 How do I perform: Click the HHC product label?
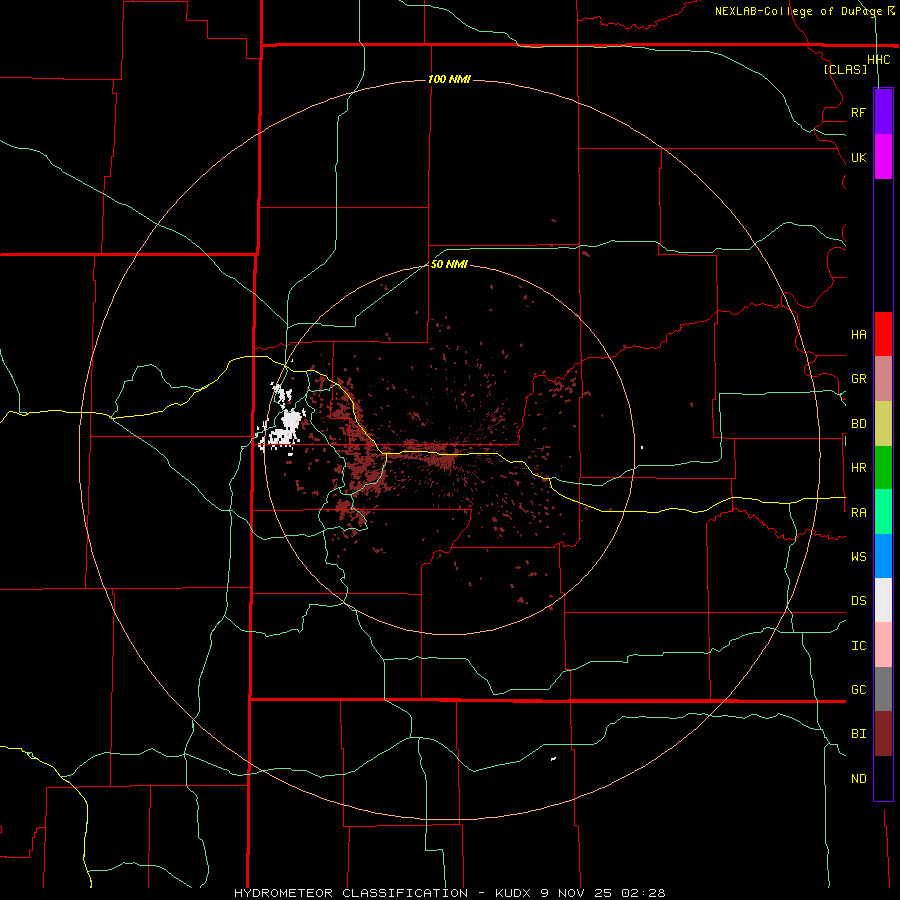(879, 60)
